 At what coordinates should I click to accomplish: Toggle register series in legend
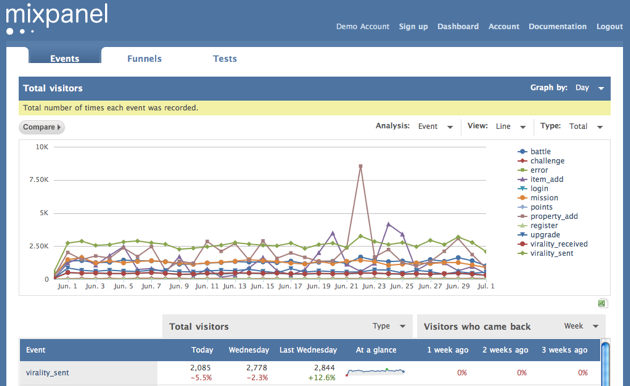(x=538, y=225)
